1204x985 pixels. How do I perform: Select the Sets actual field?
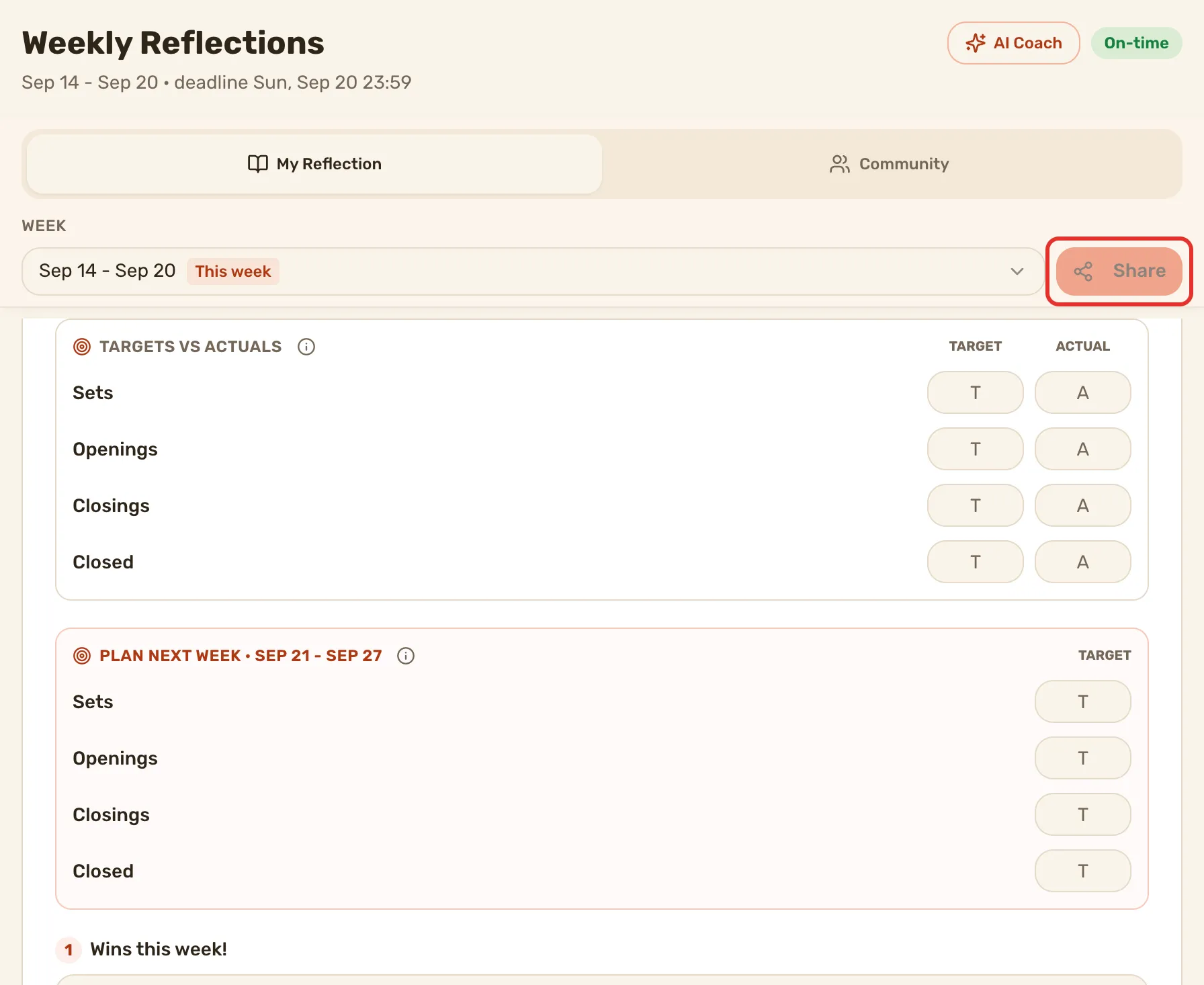click(x=1083, y=392)
